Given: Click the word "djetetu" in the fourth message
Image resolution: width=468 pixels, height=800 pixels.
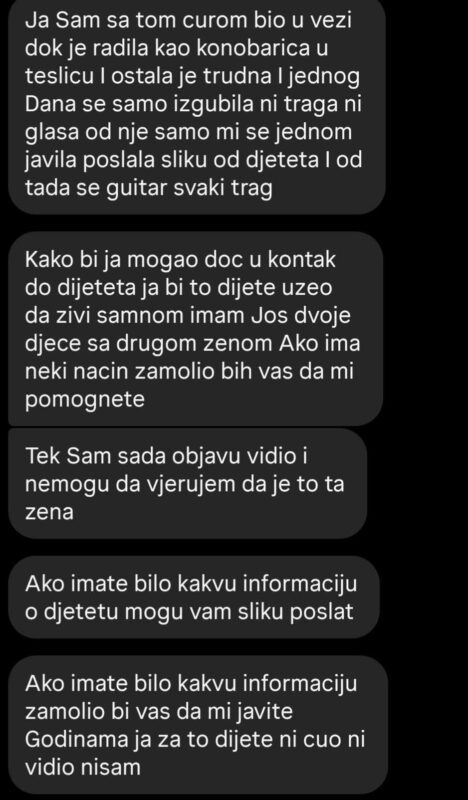Looking at the screenshot, I should tap(84, 611).
